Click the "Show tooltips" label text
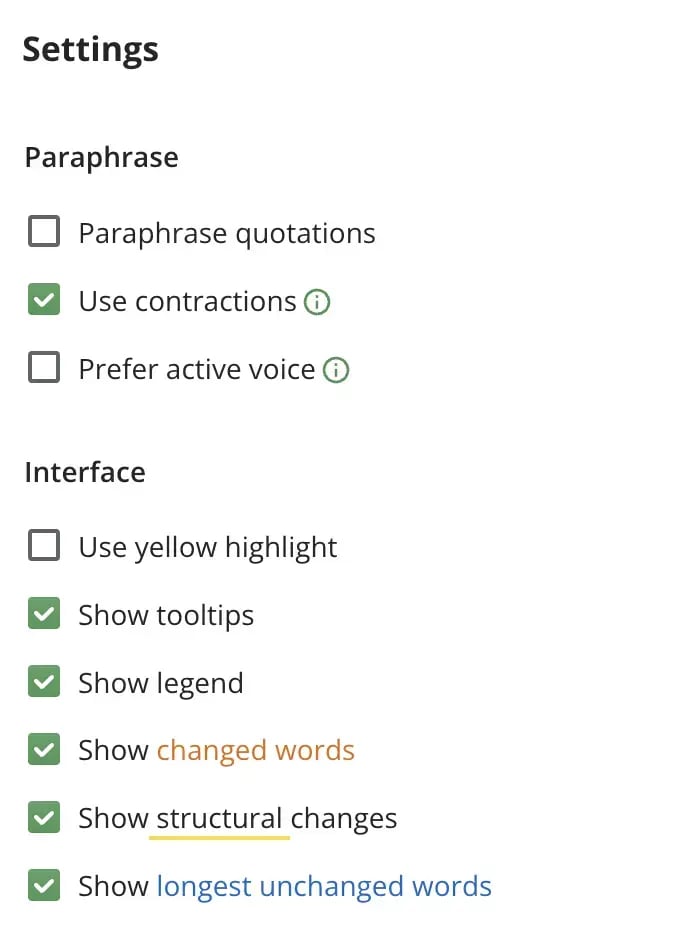The image size is (692, 928). pyautogui.click(x=166, y=615)
